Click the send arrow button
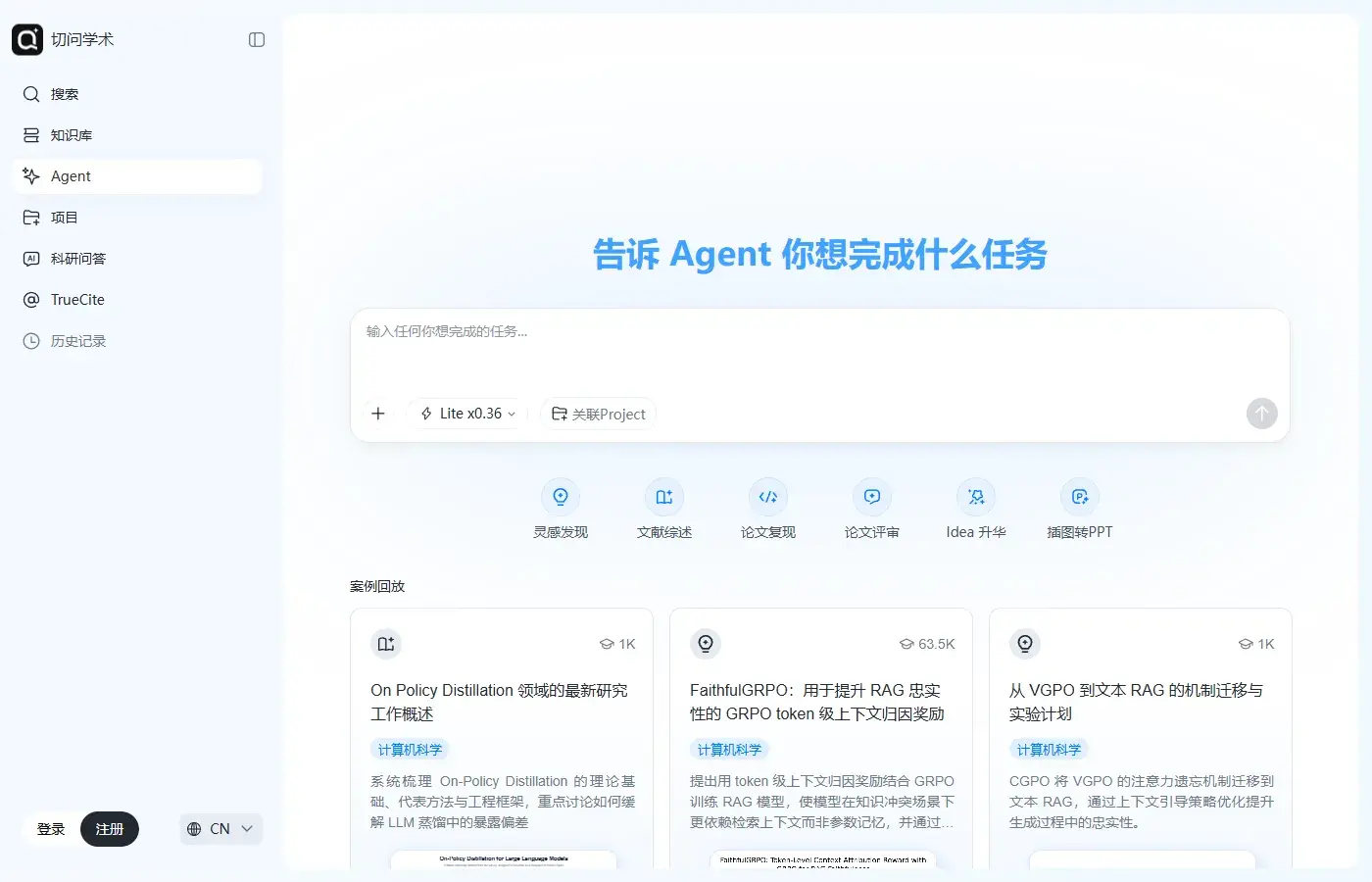This screenshot has height=882, width=1372. [1262, 414]
